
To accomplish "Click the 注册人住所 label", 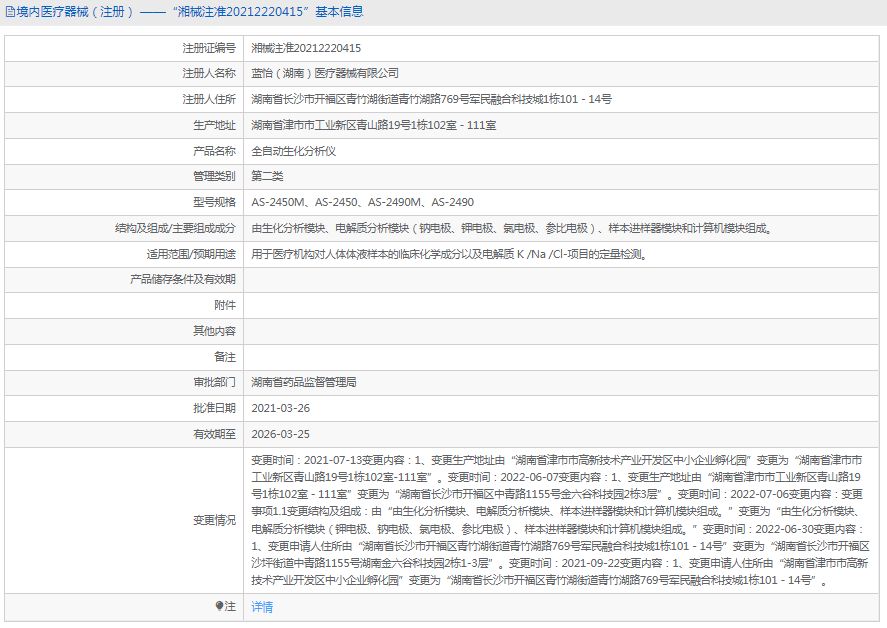I will pos(209,99).
